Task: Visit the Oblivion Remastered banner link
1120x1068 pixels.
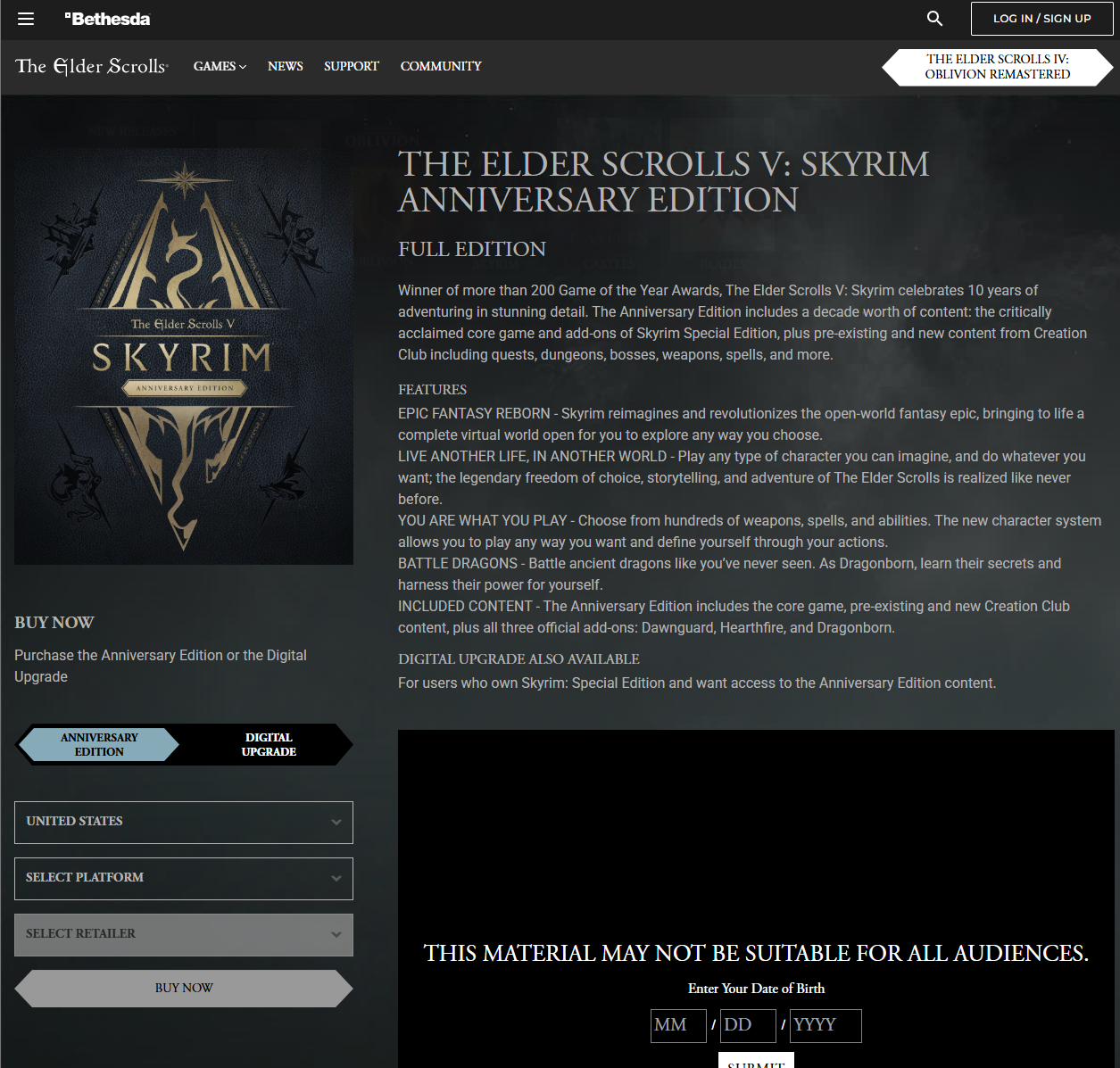Action: click(997, 67)
